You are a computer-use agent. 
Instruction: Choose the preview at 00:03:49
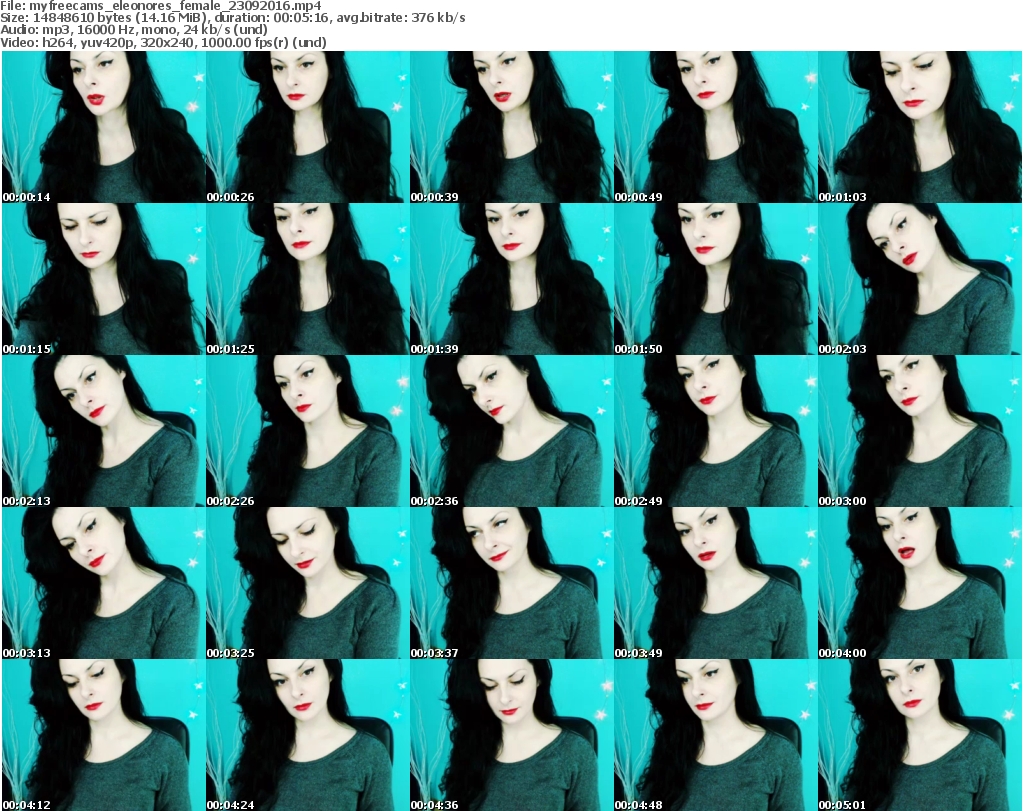tap(715, 583)
